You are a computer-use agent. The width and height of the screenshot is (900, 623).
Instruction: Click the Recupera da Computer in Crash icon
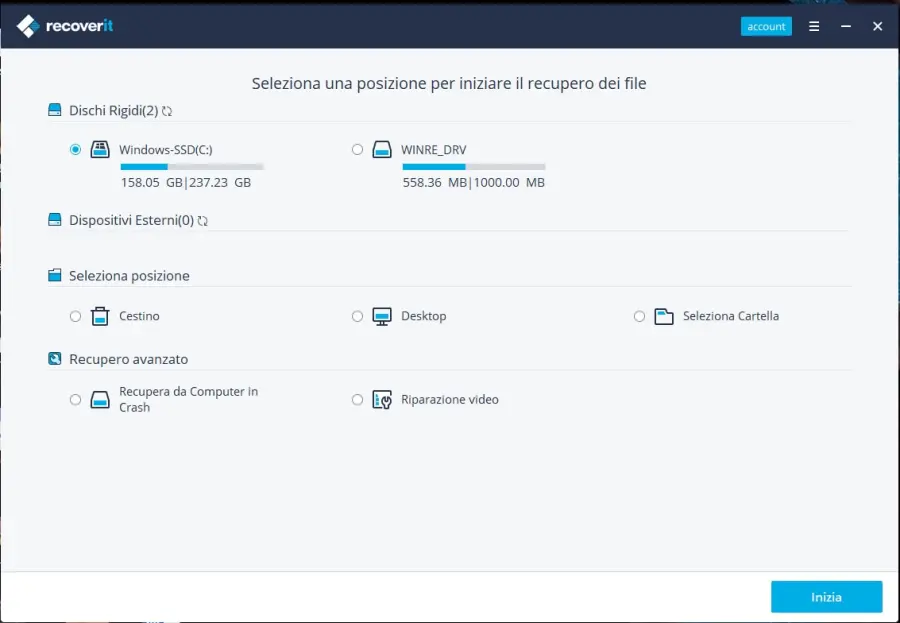point(100,398)
